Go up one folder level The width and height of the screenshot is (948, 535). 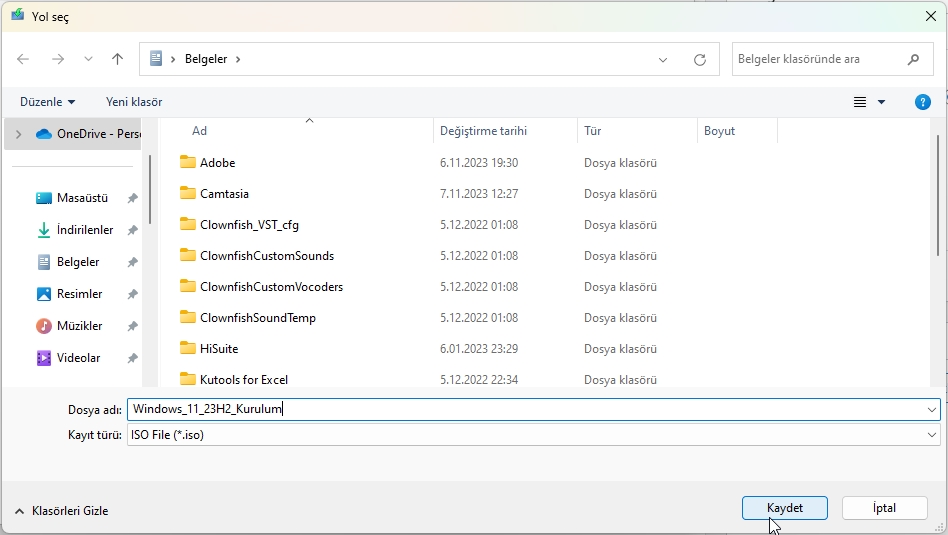(117, 59)
